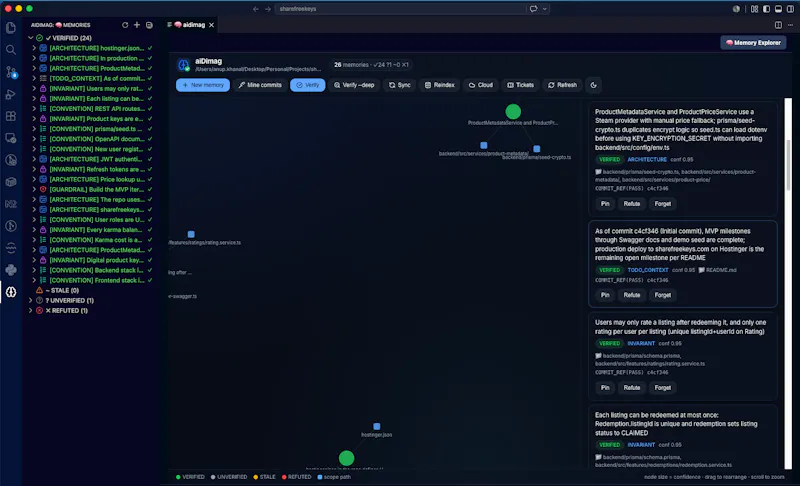The width and height of the screenshot is (800, 486).
Task: Pin the ProductMetadataService memory card
Action: (605, 203)
